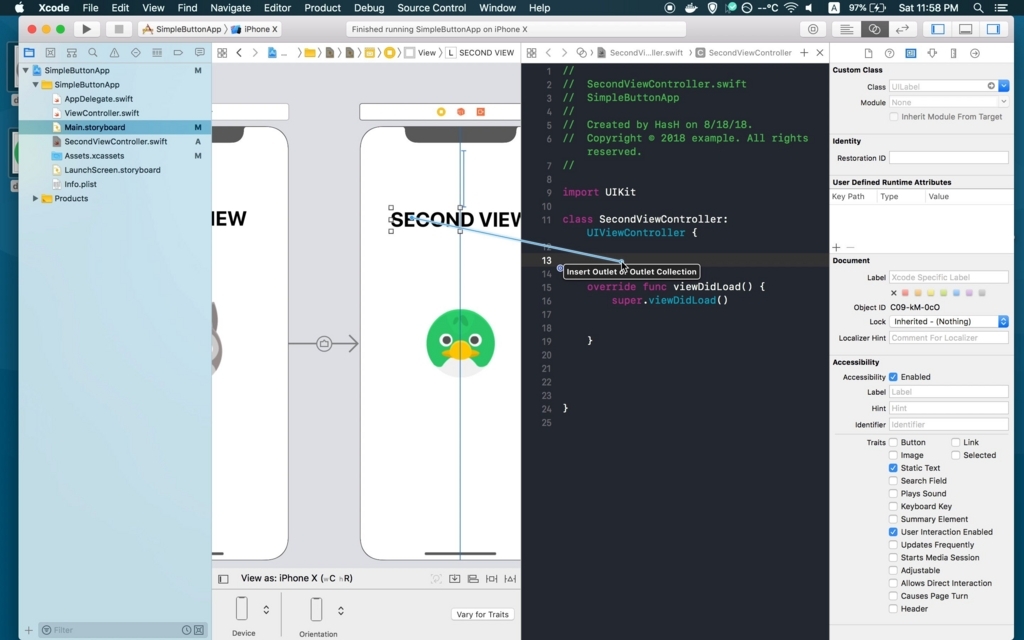Open the Debug menu

pyautogui.click(x=369, y=8)
